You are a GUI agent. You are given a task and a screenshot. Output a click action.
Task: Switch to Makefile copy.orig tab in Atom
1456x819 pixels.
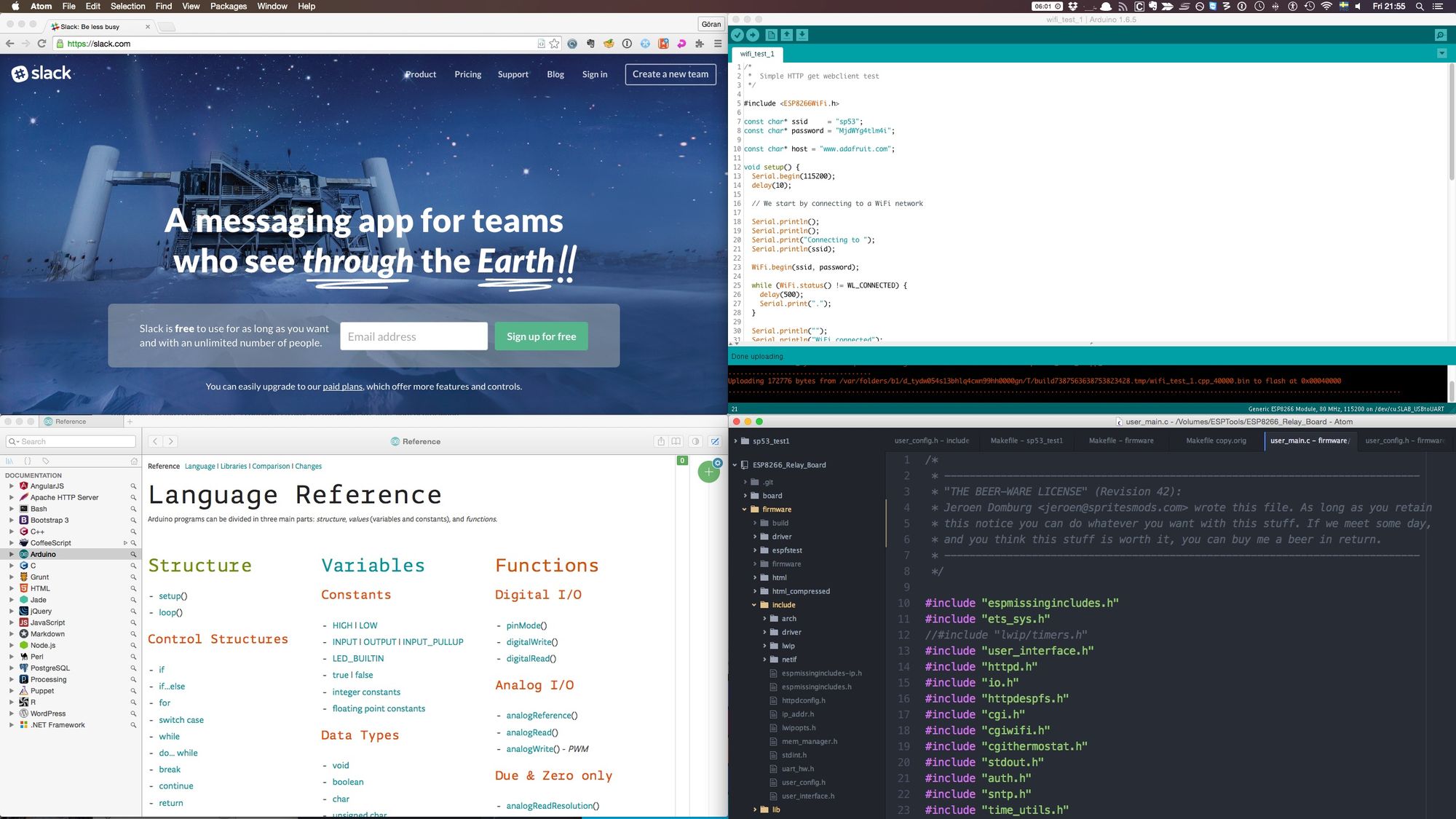1216,440
